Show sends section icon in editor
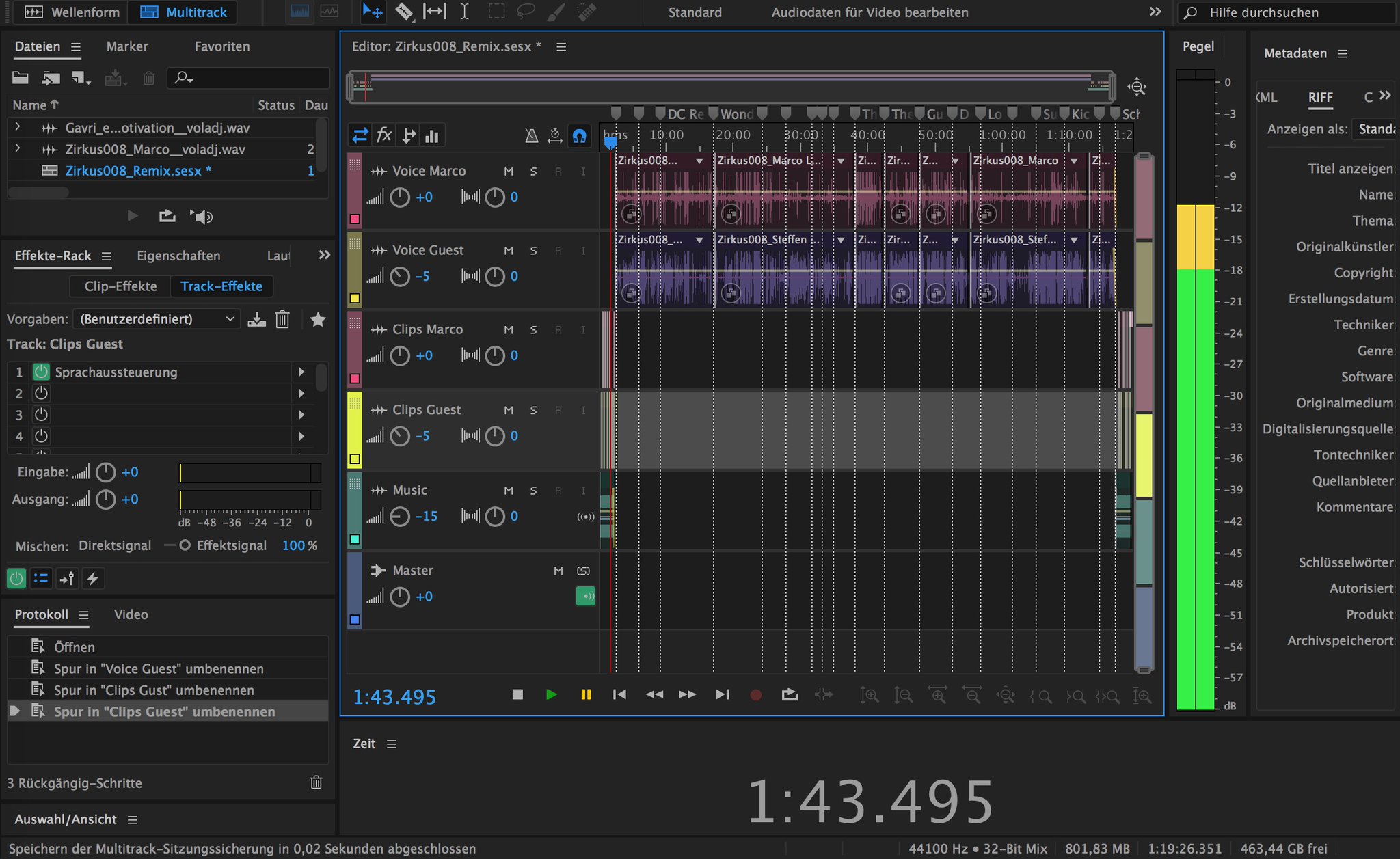 click(409, 135)
